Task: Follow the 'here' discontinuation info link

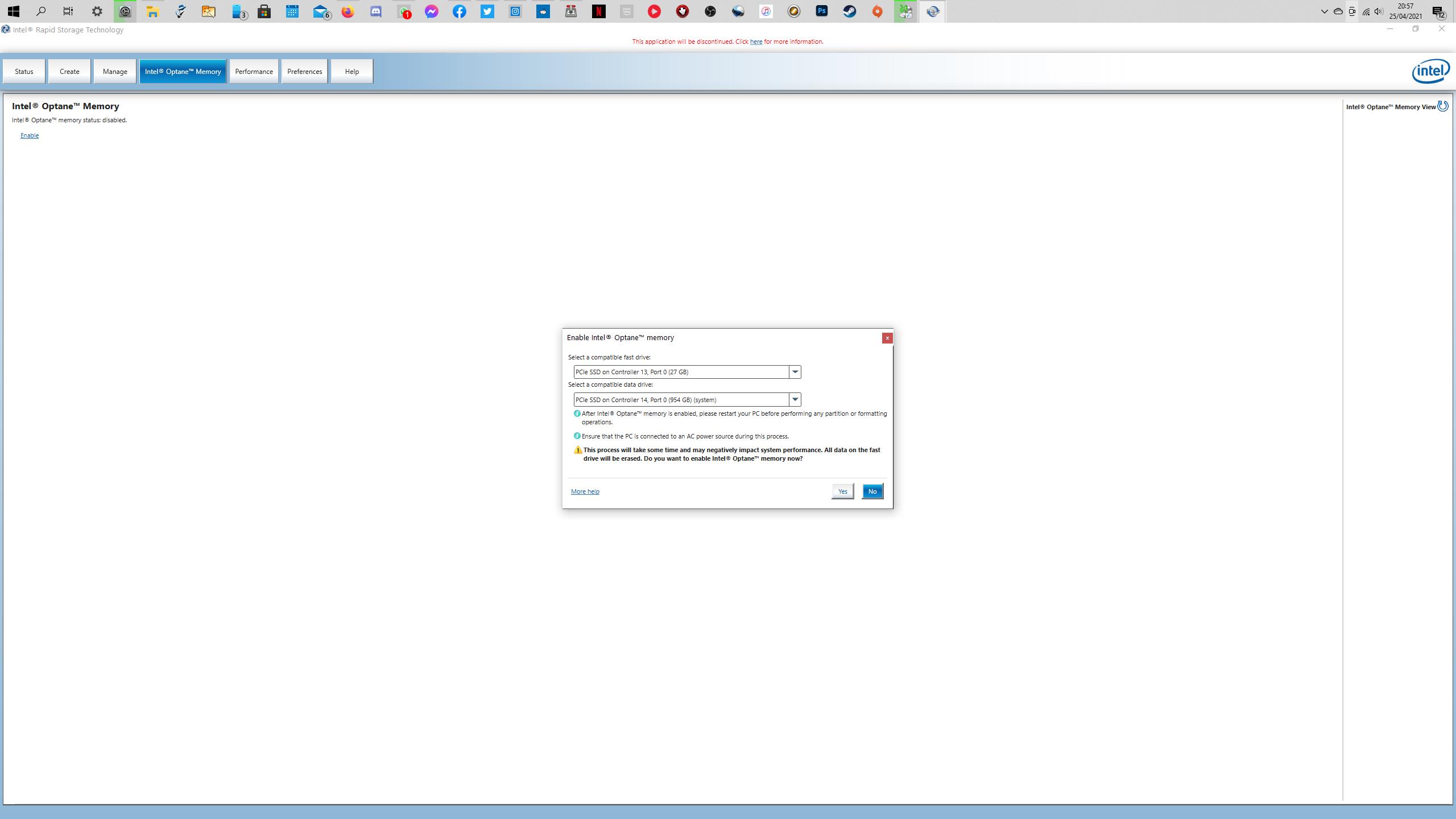Action: [x=756, y=42]
